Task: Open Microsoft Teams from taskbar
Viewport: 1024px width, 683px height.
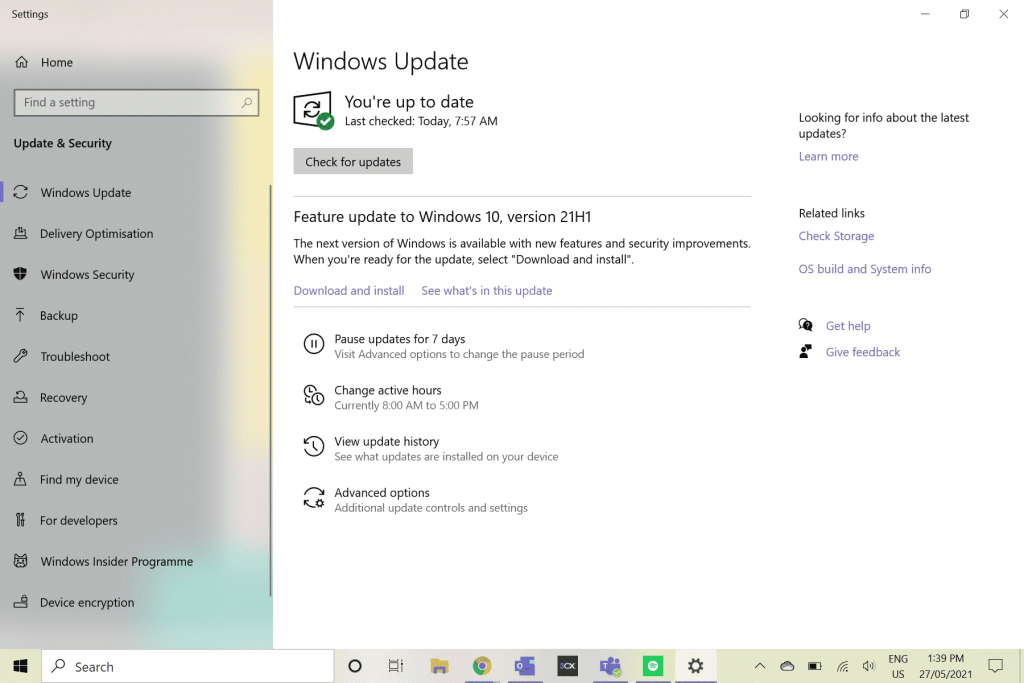Action: [610, 666]
